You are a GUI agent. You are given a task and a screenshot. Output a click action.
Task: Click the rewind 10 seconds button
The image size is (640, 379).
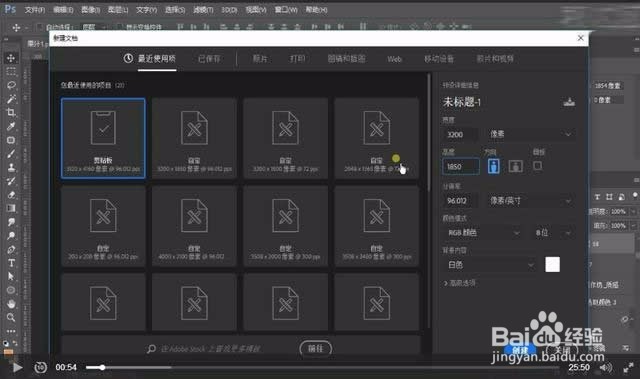tap(40, 368)
